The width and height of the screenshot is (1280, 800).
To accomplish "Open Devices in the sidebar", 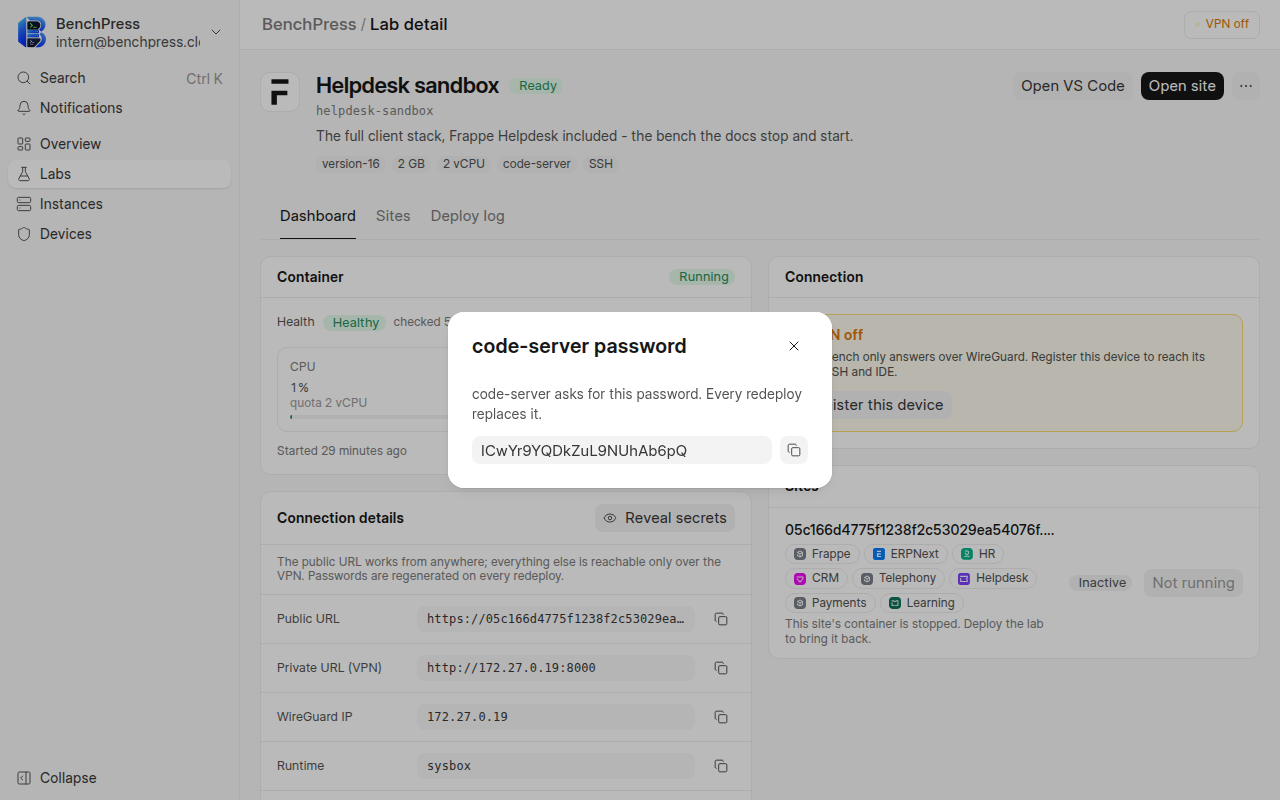I will point(120,234).
